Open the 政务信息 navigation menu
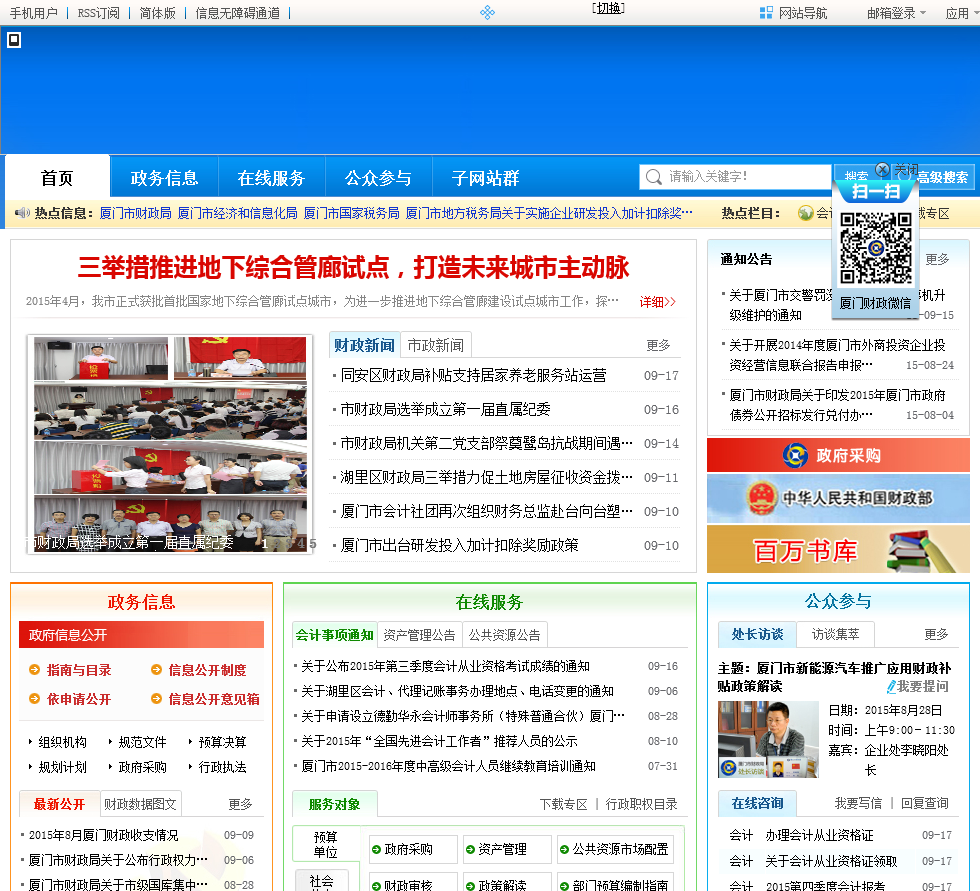Screen dimensions: 980x891 click(x=164, y=178)
